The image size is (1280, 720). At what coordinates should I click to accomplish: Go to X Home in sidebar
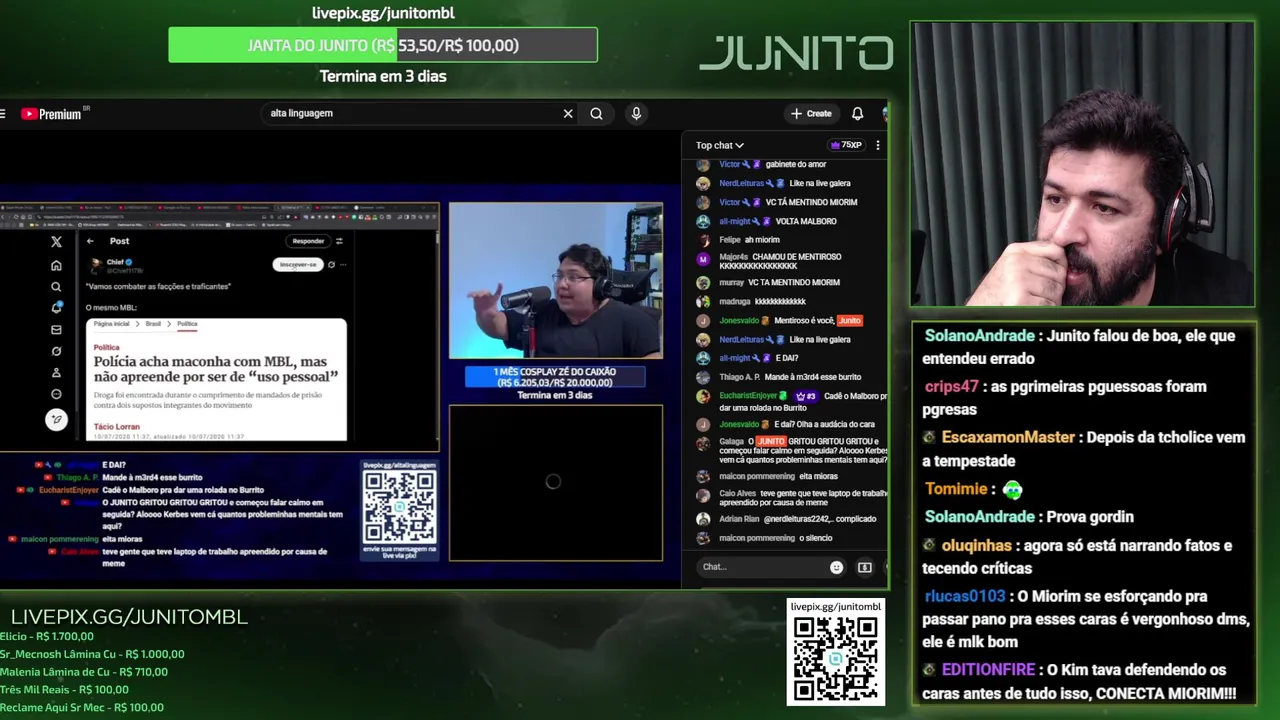[56, 265]
